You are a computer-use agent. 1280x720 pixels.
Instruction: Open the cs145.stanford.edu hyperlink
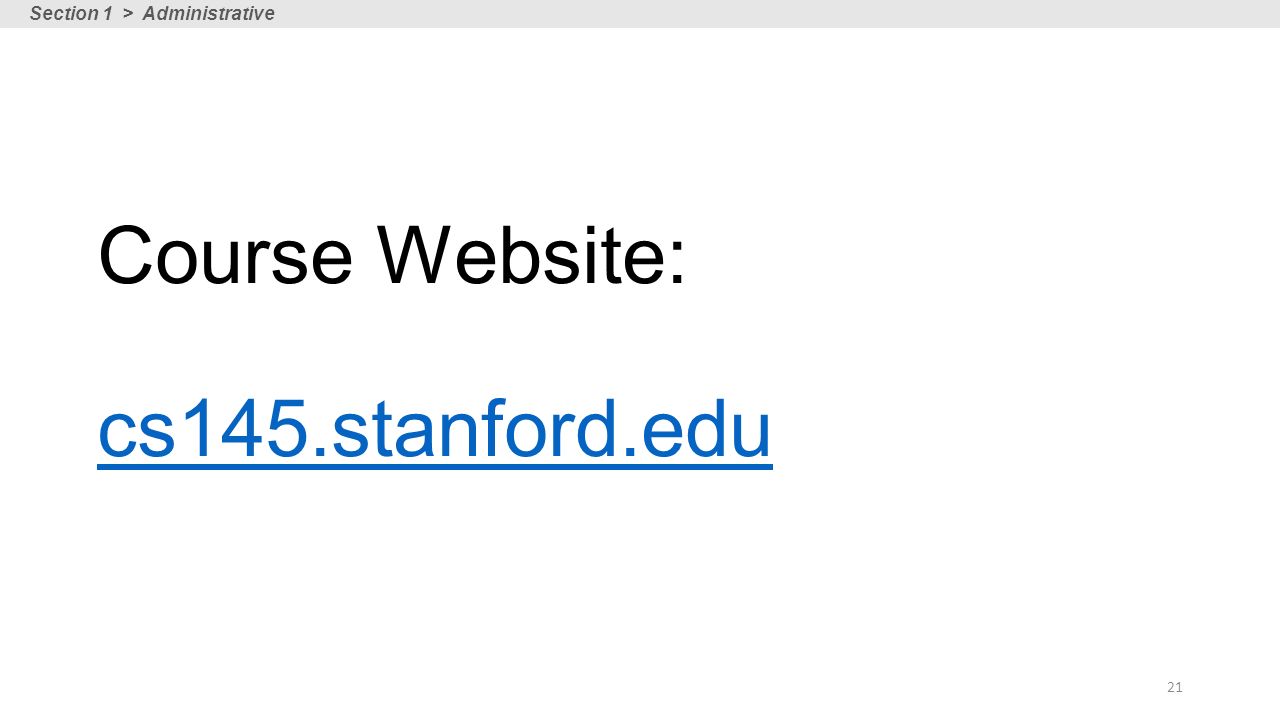click(435, 430)
